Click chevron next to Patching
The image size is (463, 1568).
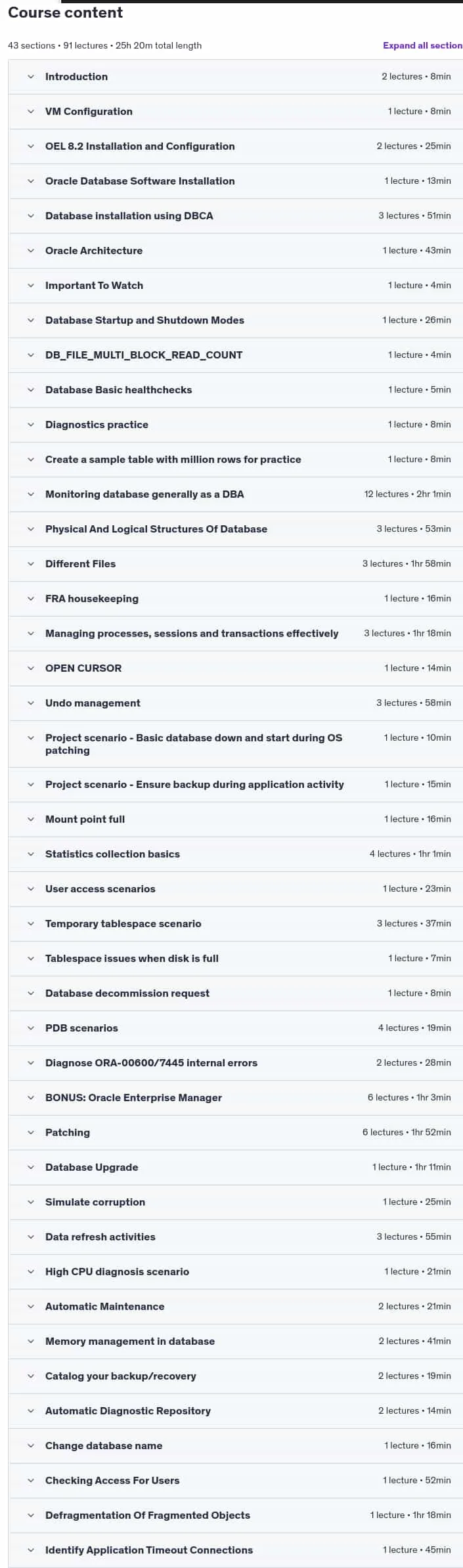point(31,1133)
